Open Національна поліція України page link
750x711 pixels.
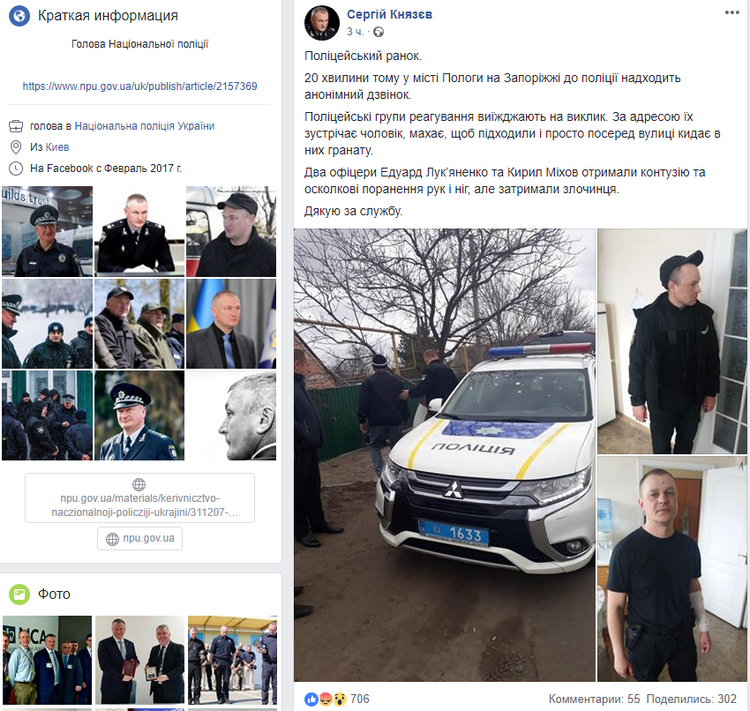(x=144, y=126)
